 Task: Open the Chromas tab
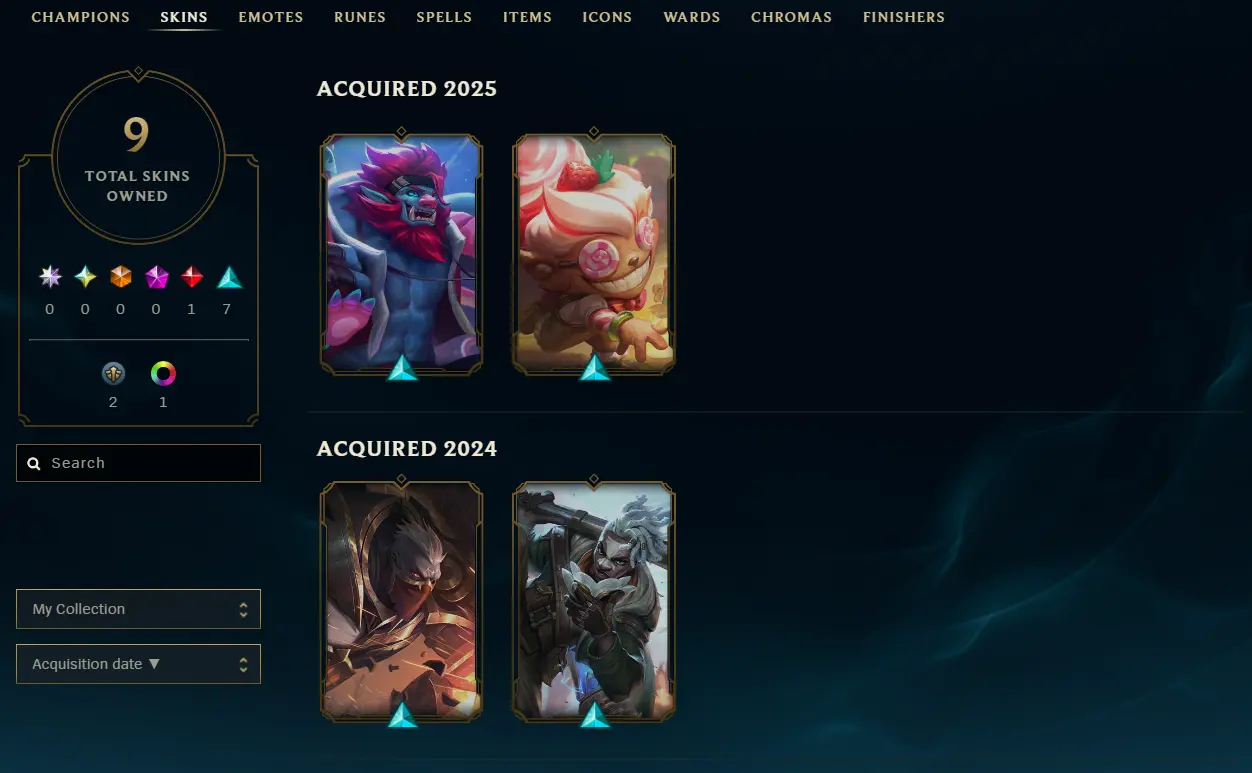pyautogui.click(x=791, y=17)
